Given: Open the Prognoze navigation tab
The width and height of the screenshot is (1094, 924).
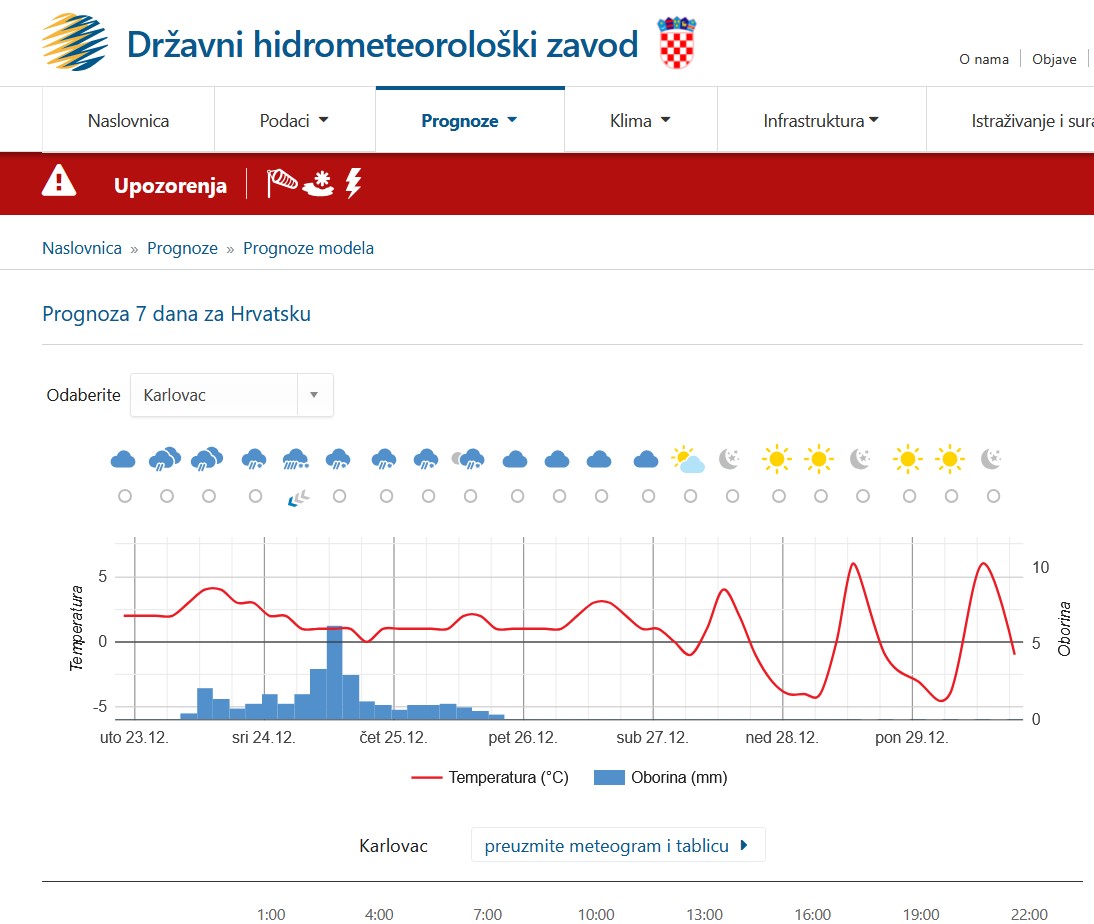Looking at the screenshot, I should [470, 121].
